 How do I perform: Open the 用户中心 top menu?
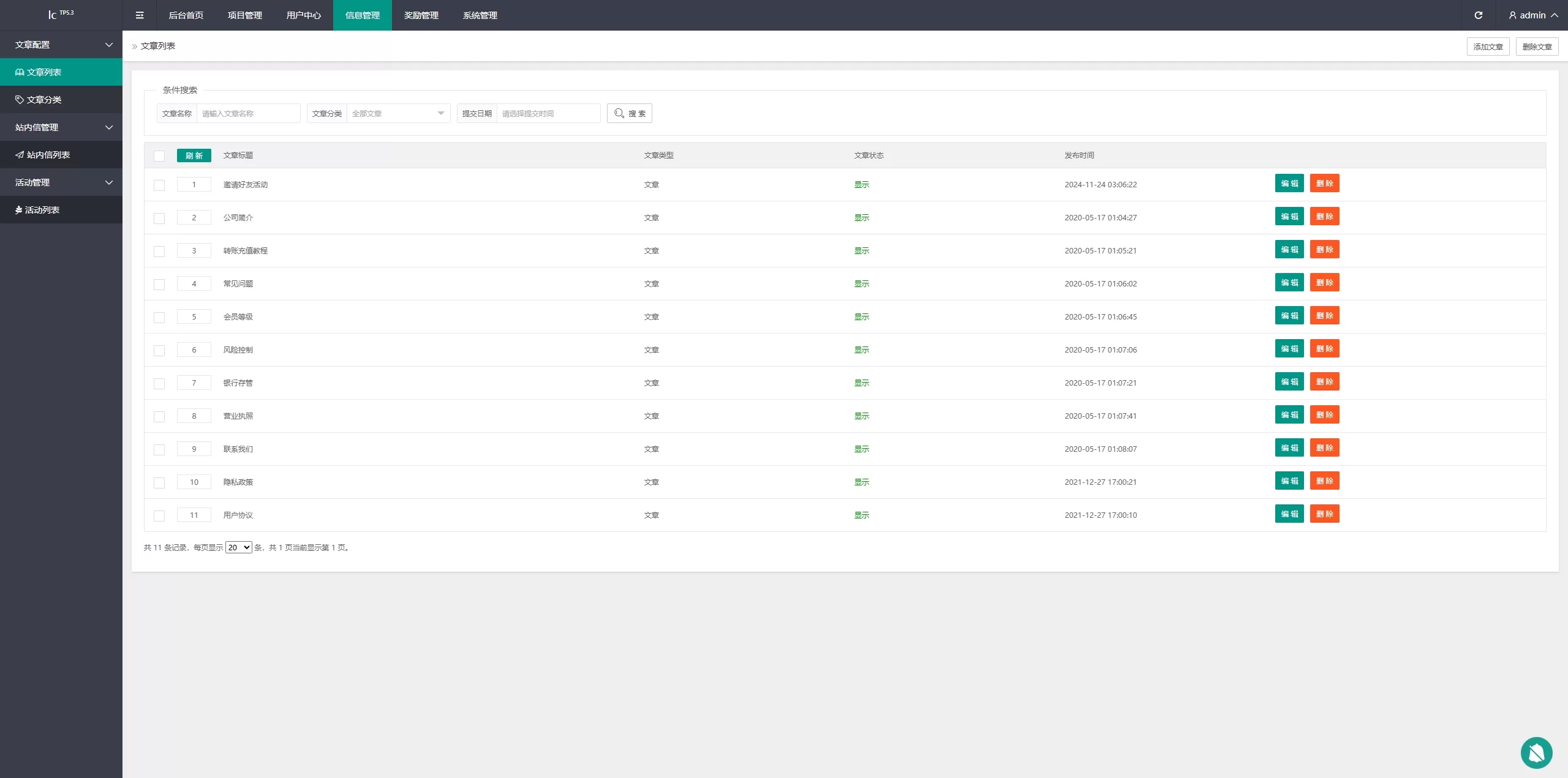tap(303, 15)
